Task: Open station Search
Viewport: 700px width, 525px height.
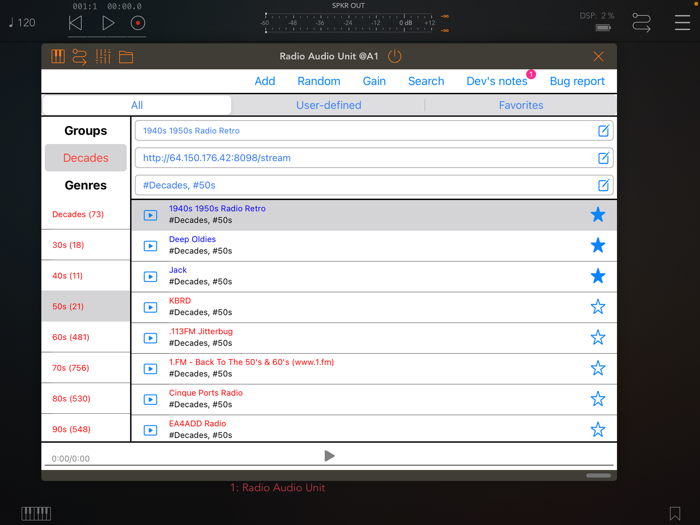Action: [x=426, y=81]
